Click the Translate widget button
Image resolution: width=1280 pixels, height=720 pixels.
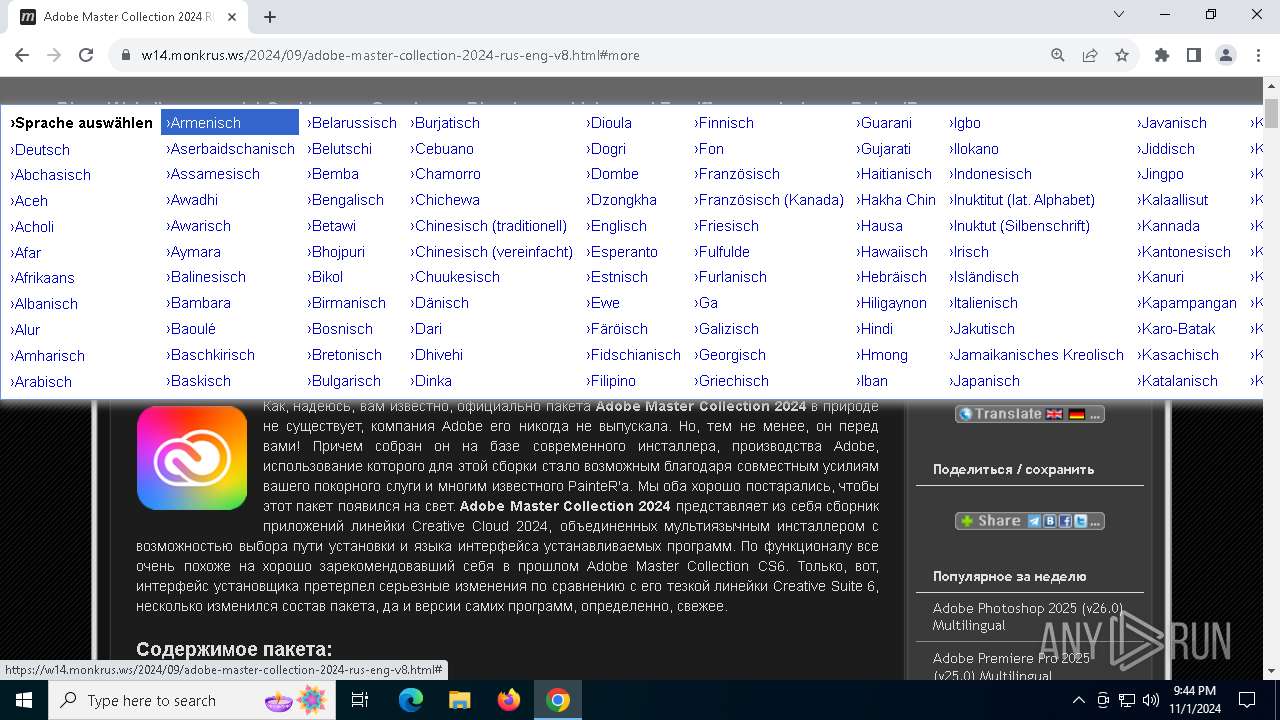(1030, 414)
